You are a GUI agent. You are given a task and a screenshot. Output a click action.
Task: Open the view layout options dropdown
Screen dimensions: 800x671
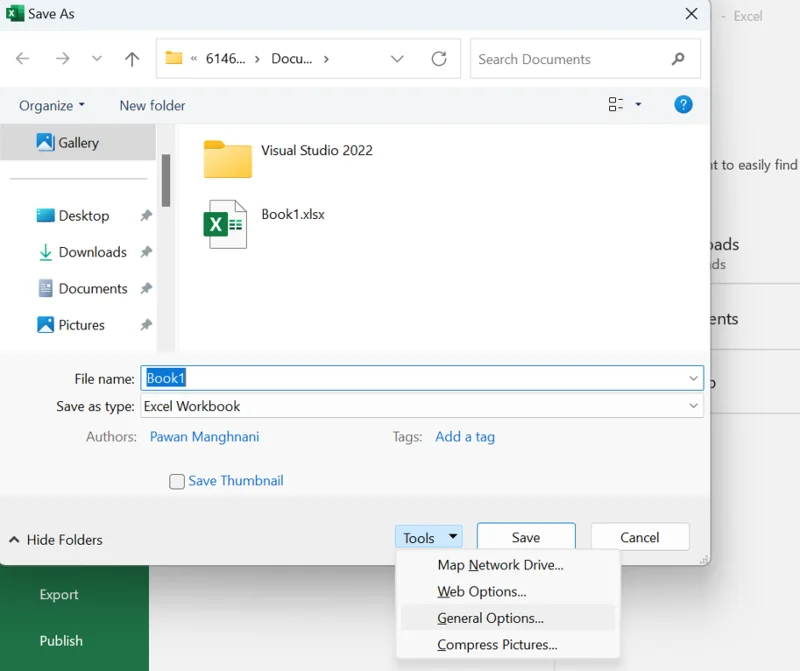638,105
